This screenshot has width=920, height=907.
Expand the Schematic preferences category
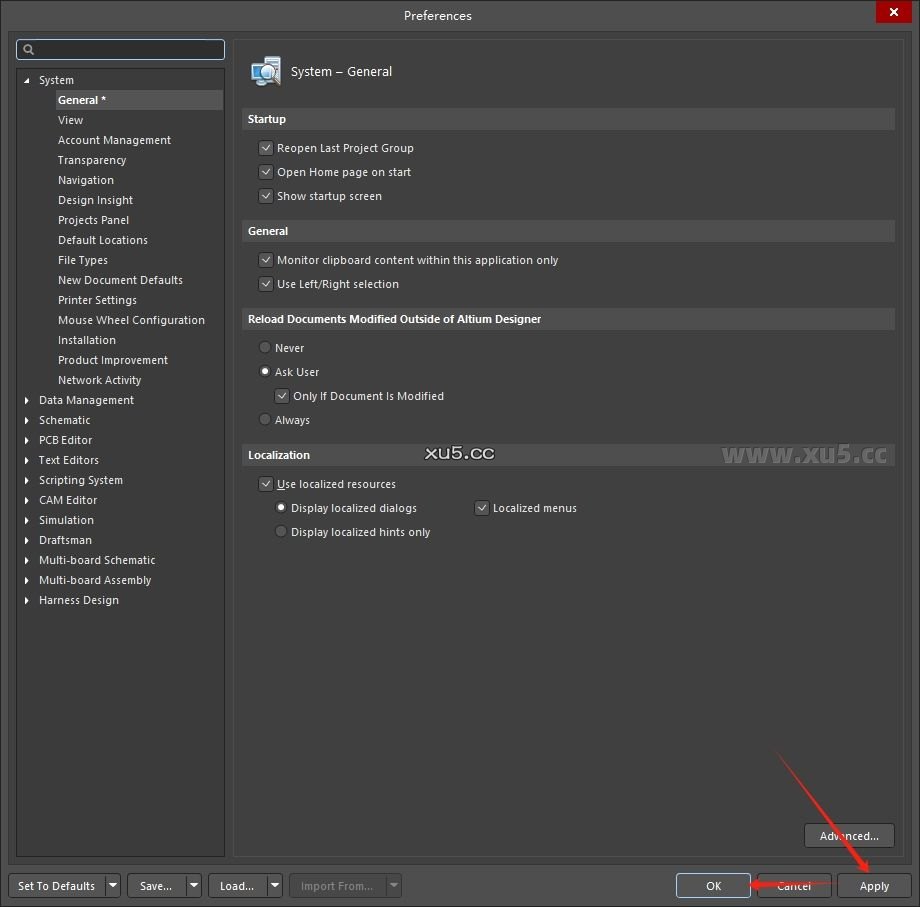pos(25,420)
